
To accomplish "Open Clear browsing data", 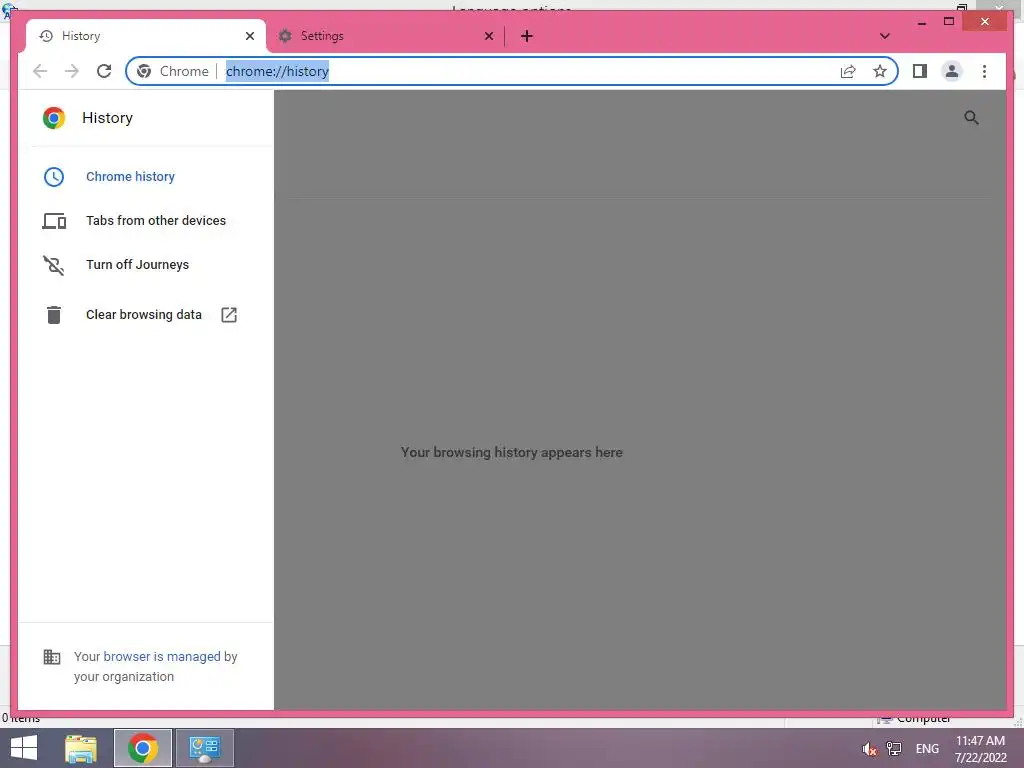I will 144,315.
